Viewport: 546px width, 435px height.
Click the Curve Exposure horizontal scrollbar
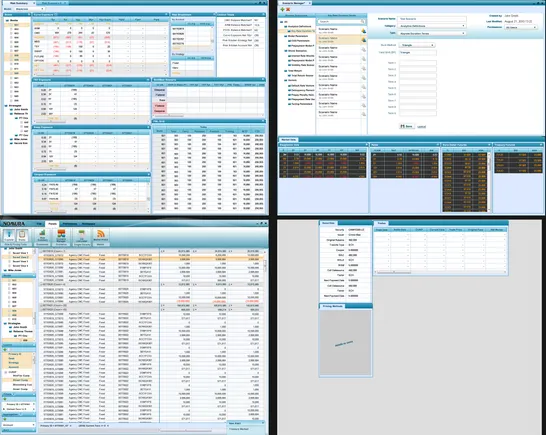pos(53,75)
